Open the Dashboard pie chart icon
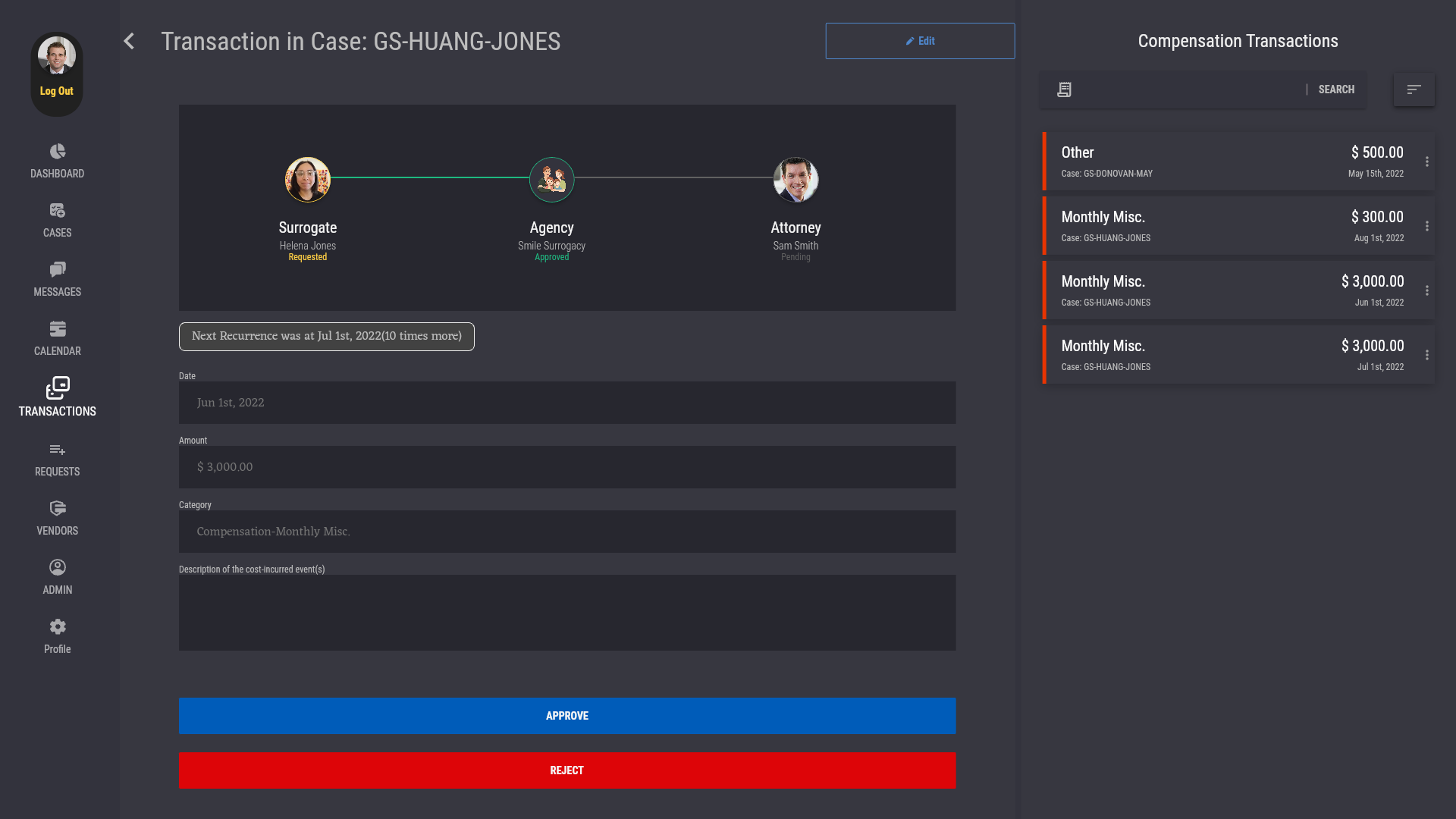 click(x=58, y=152)
